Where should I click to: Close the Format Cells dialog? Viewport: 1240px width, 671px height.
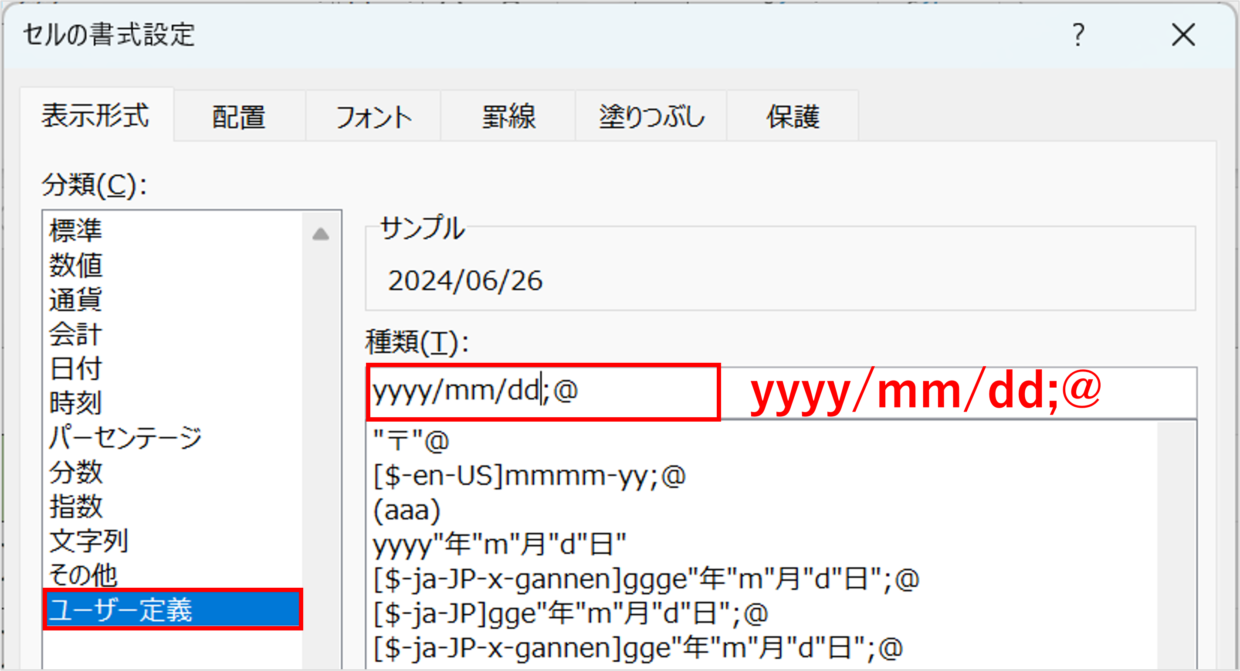pyautogui.click(x=1183, y=36)
